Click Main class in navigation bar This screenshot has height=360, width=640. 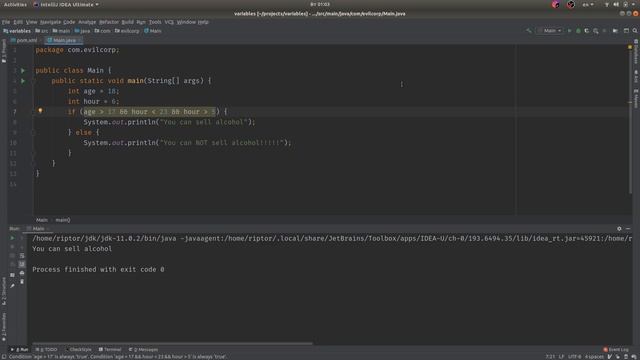click(153, 31)
